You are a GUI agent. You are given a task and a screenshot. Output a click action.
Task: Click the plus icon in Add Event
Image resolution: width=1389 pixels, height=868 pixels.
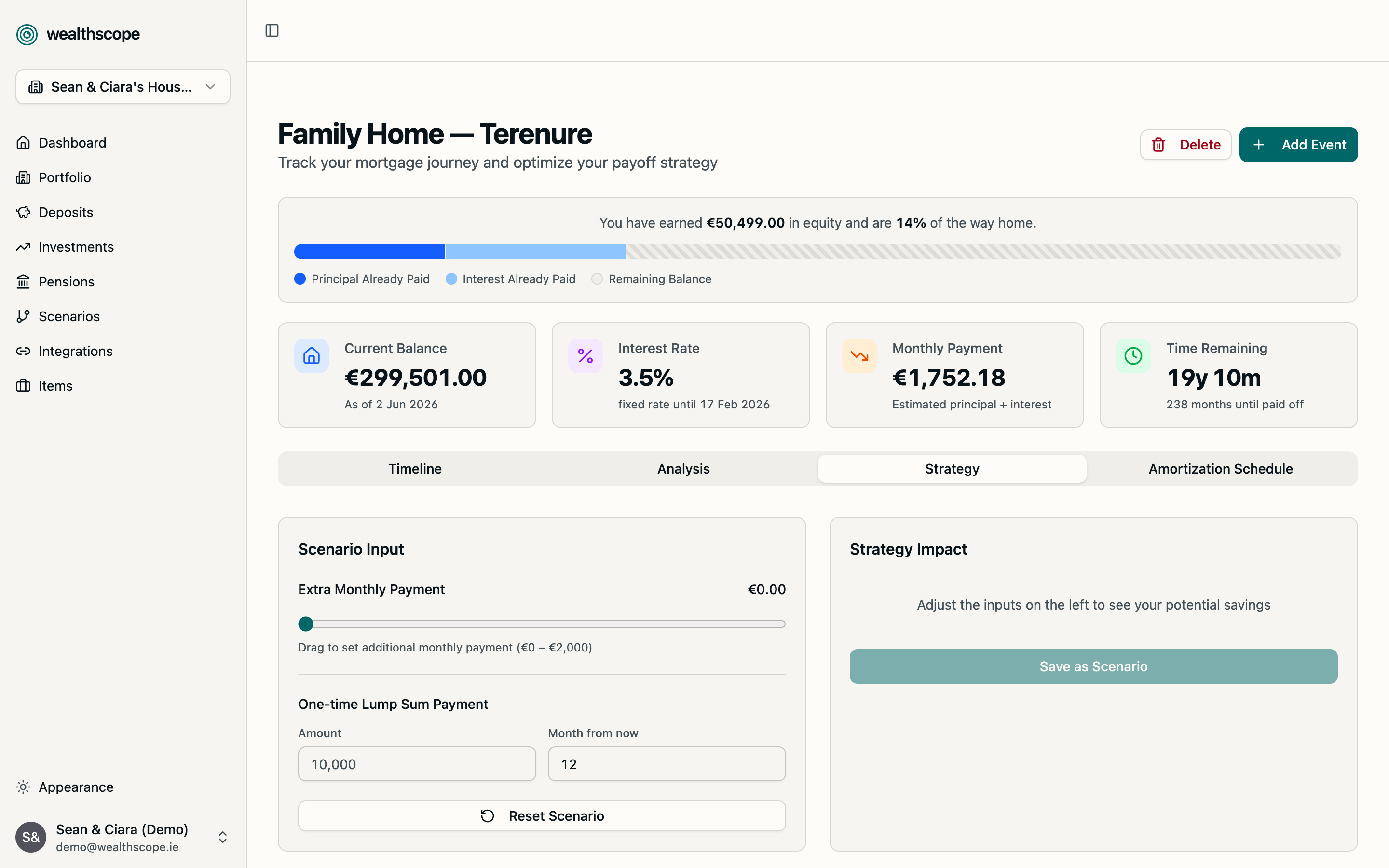point(1259,145)
